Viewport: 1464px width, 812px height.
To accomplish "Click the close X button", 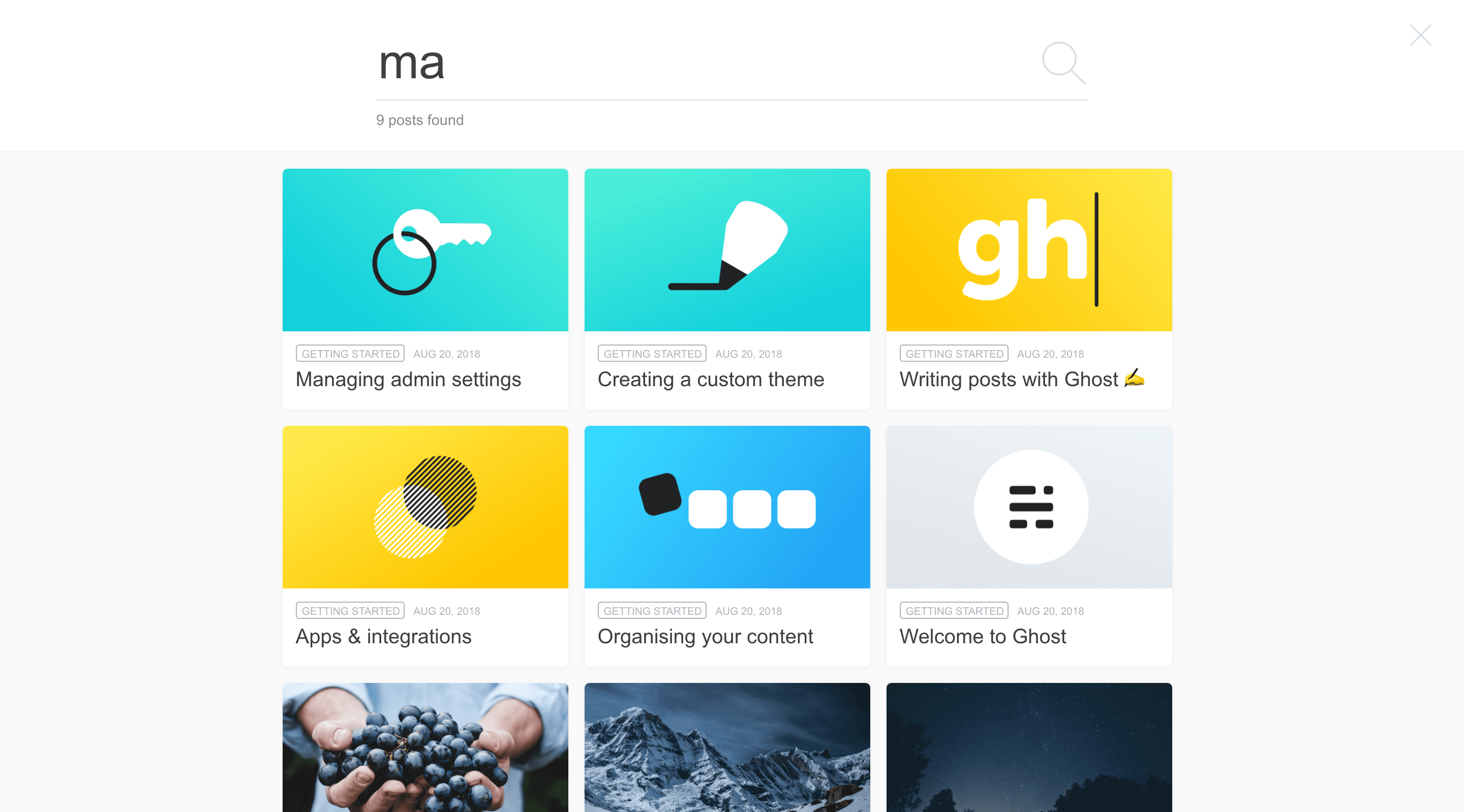I will tap(1421, 35).
